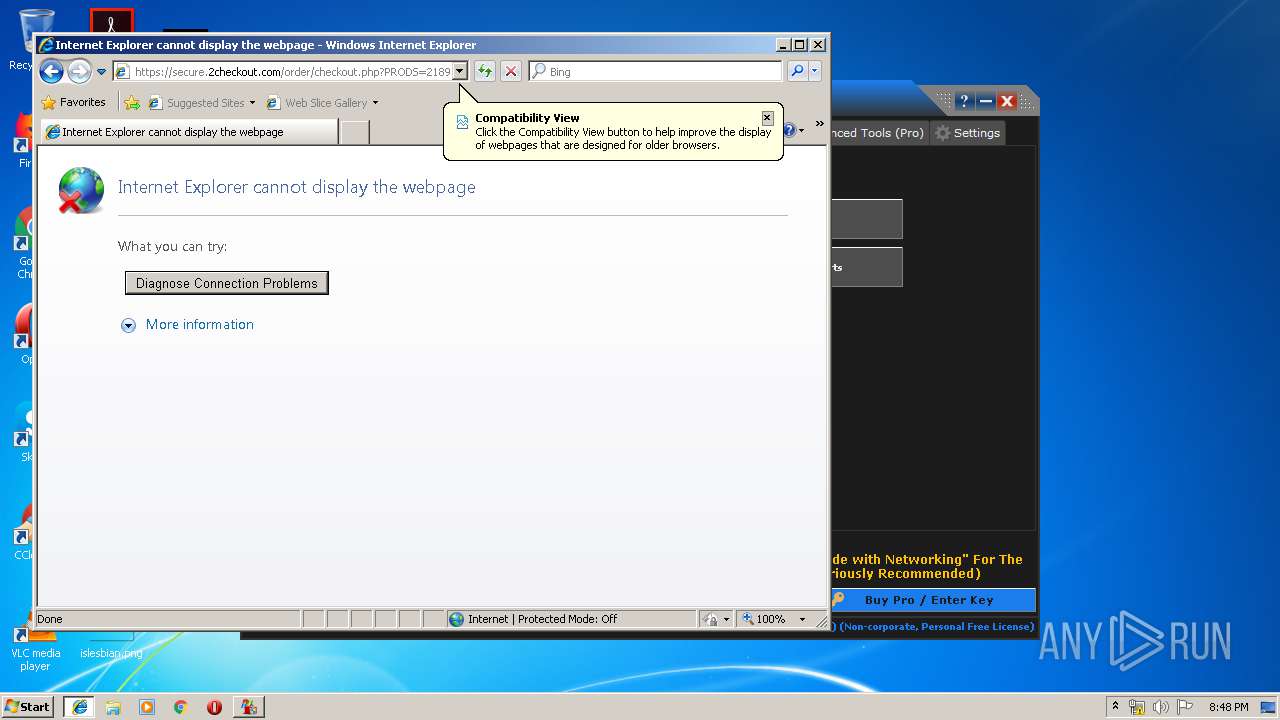The height and width of the screenshot is (720, 1280).
Task: Open the Web Slice Gallery dropdown
Action: coord(322,102)
